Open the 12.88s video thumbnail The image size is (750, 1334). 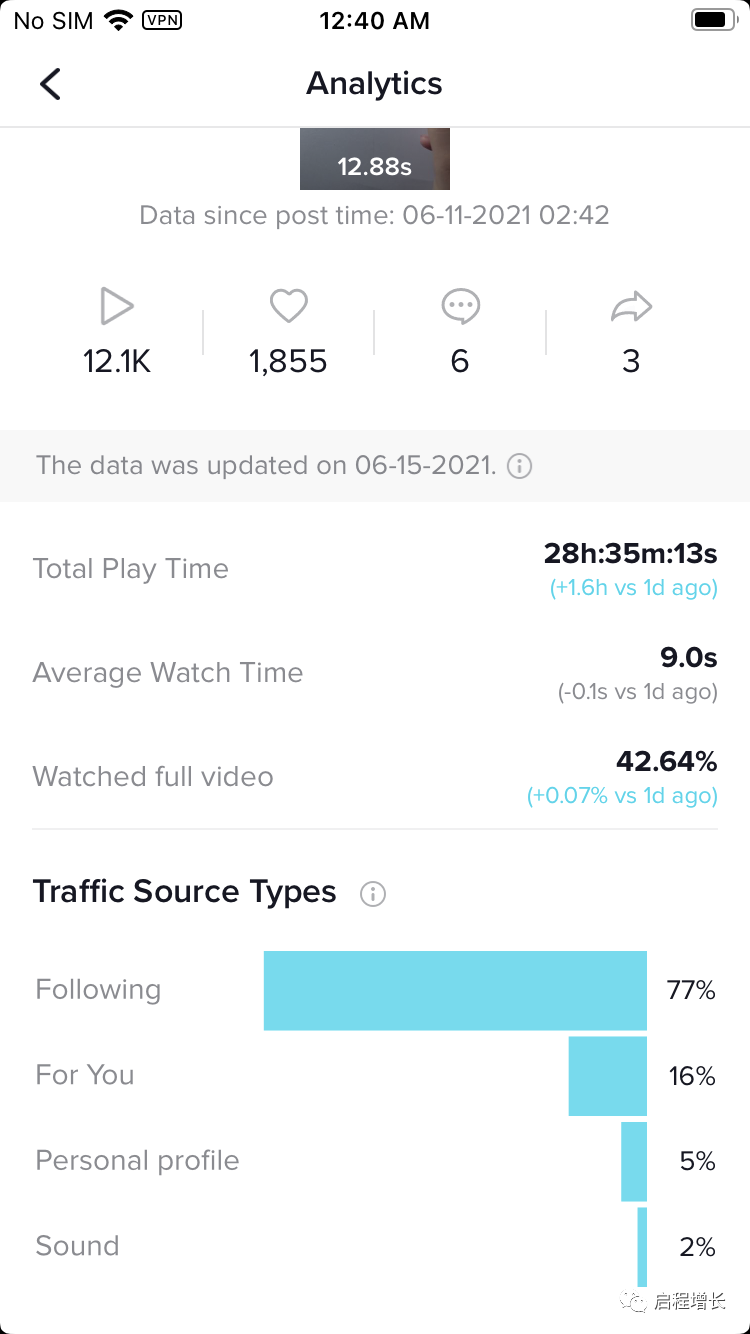click(x=375, y=159)
